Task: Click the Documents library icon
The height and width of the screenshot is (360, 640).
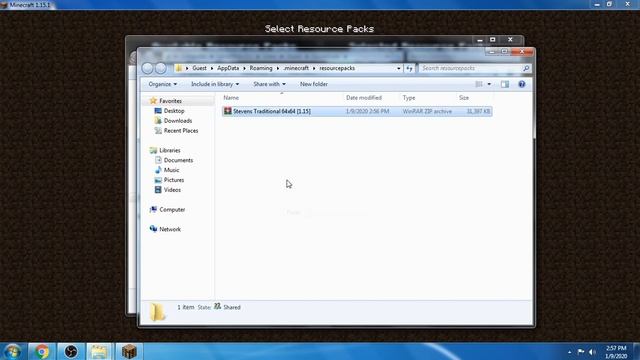Action: pos(158,160)
